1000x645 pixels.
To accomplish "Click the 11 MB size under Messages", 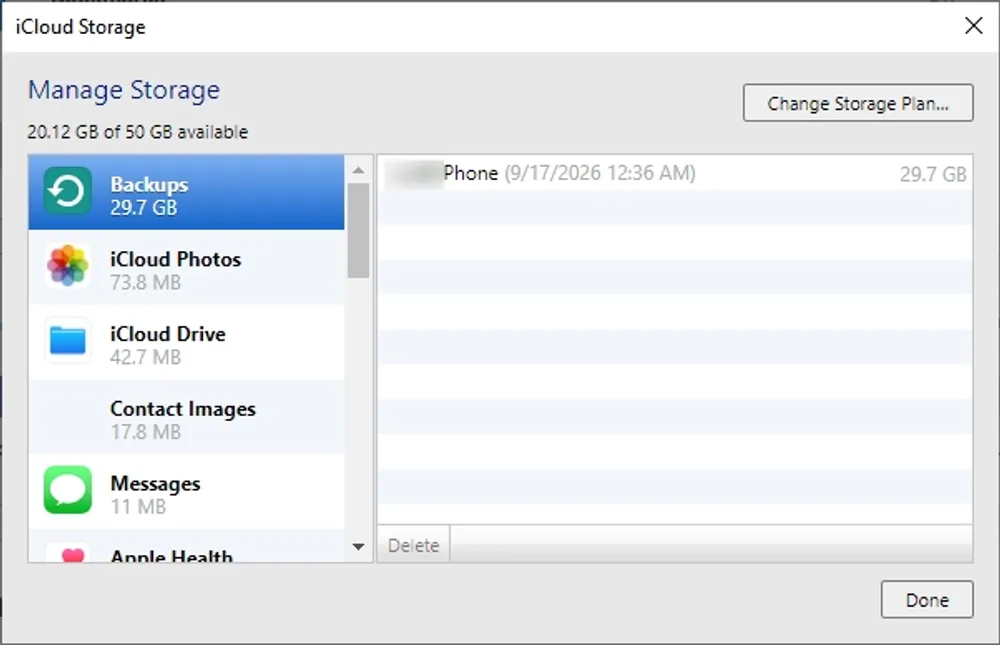I will (x=138, y=507).
